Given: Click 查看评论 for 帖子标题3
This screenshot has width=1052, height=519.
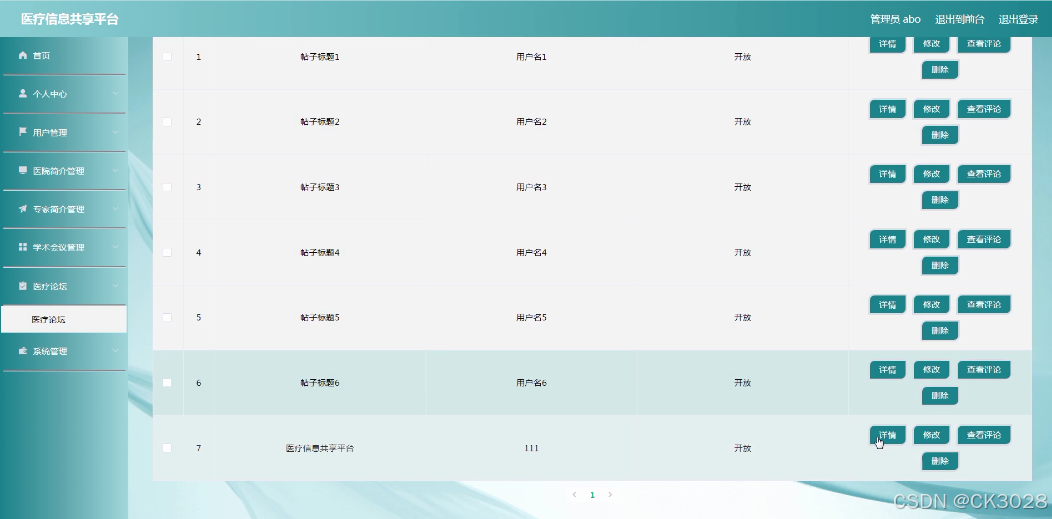Looking at the screenshot, I should [x=984, y=174].
